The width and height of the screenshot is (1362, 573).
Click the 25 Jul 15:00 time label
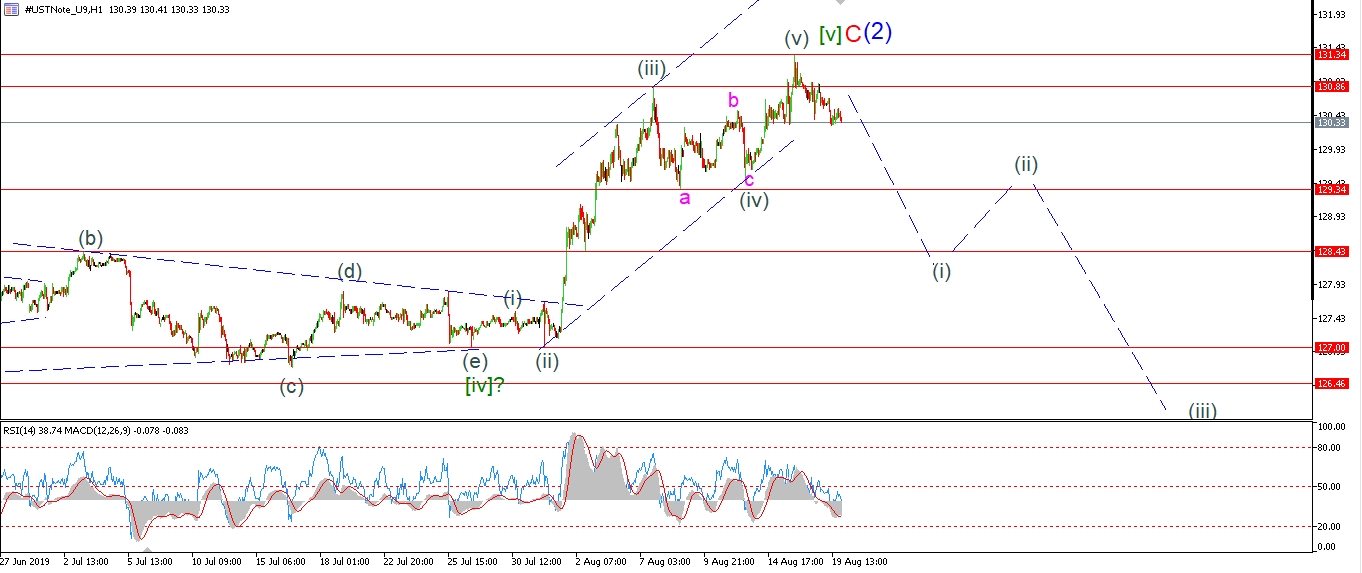coord(472,561)
